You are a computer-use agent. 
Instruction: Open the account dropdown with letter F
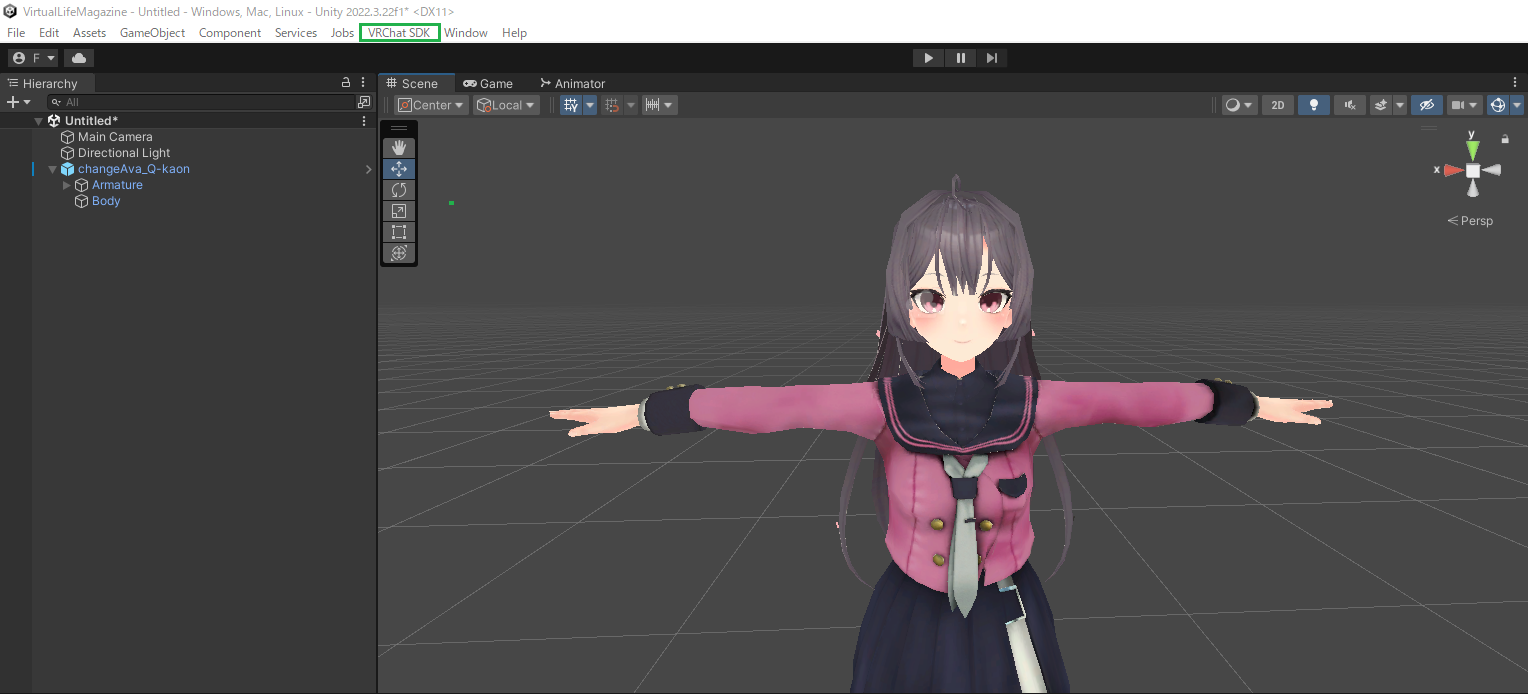click(34, 58)
